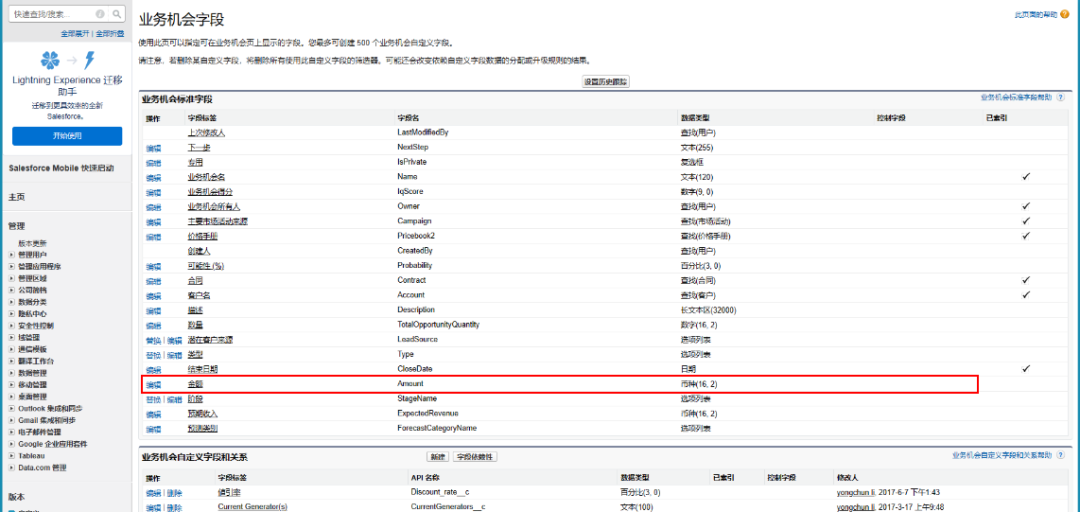The width and height of the screenshot is (1080, 512).
Task: Expand the Data.com 管理 node
Action: (11, 467)
